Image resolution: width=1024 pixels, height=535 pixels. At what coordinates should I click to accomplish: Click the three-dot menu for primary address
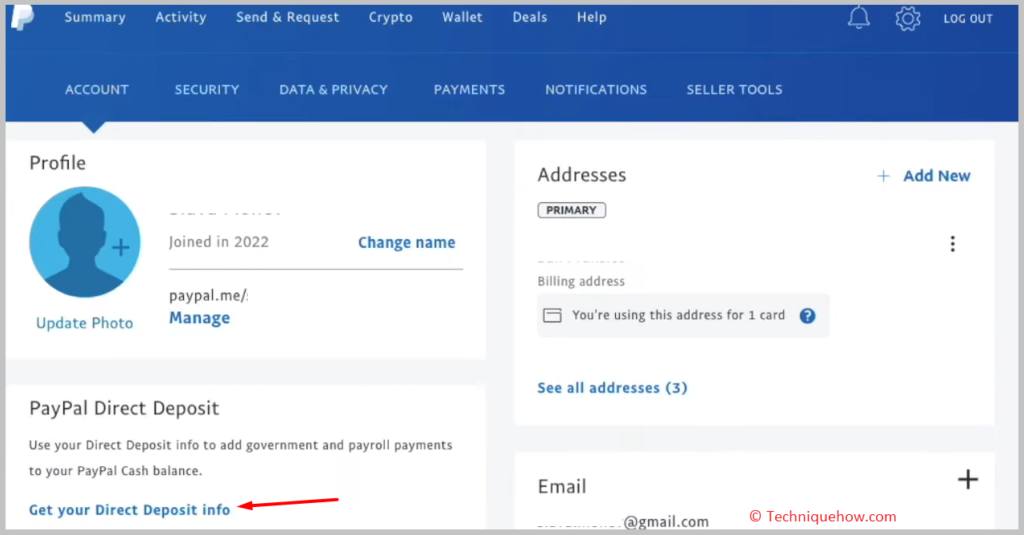pyautogui.click(x=952, y=244)
